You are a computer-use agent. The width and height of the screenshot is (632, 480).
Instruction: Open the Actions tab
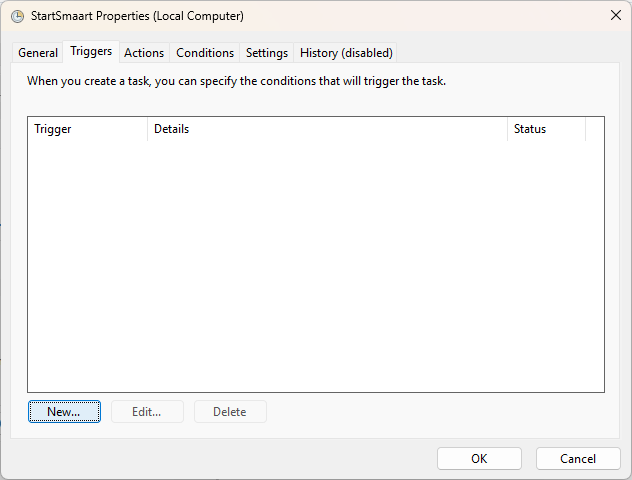coord(144,53)
